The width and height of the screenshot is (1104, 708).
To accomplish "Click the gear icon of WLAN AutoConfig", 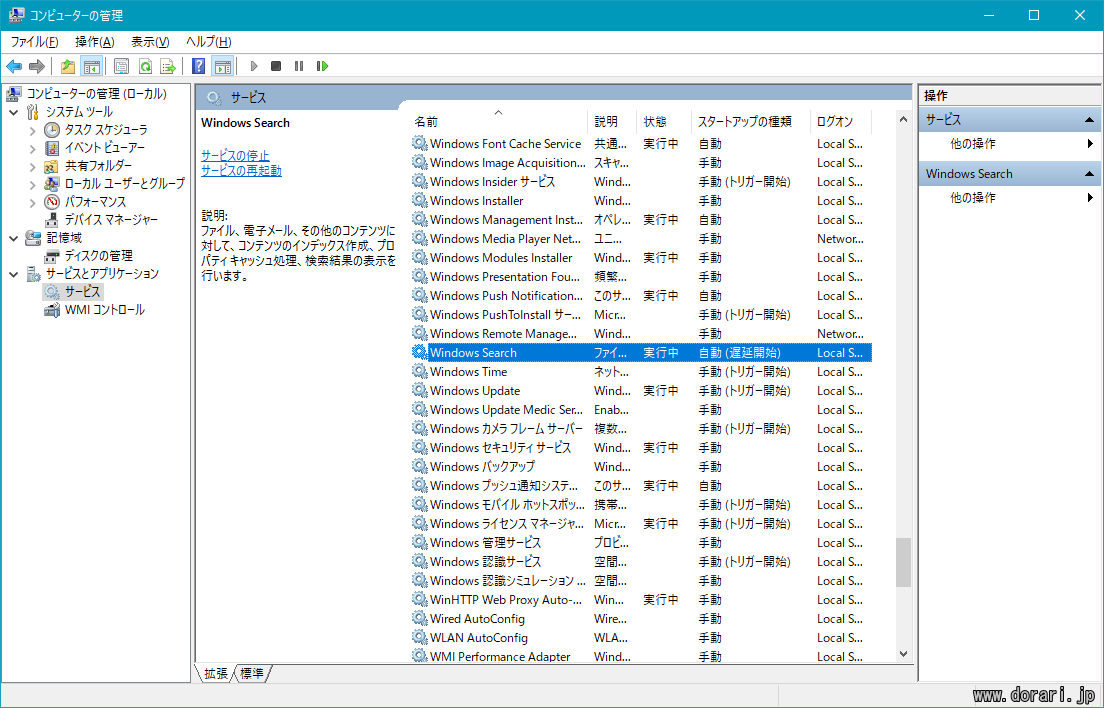I will point(420,638).
